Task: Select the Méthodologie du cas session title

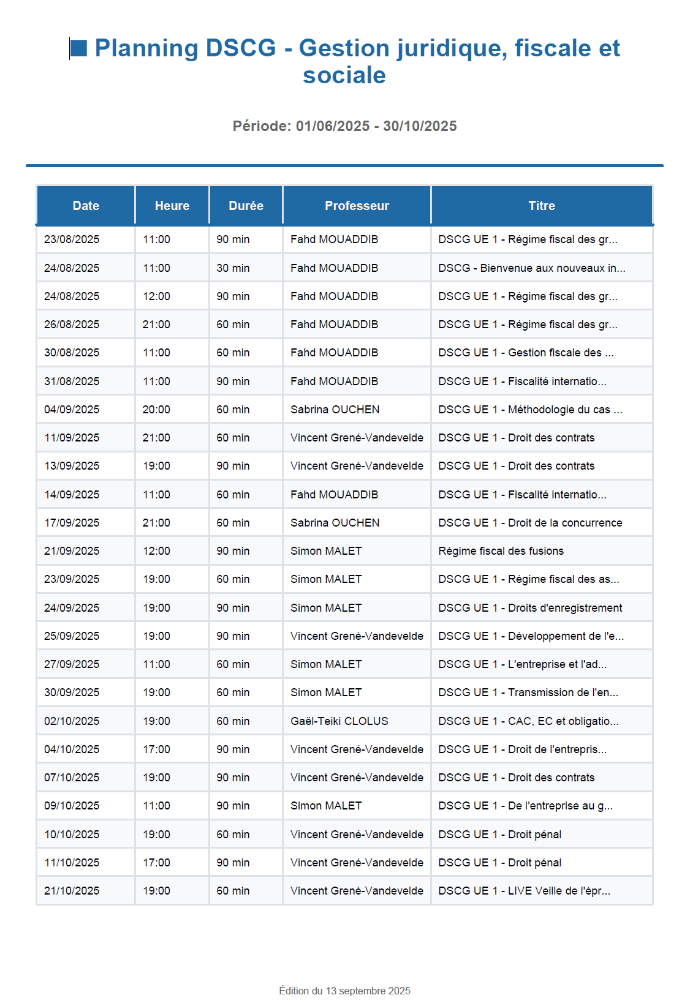Action: (530, 409)
